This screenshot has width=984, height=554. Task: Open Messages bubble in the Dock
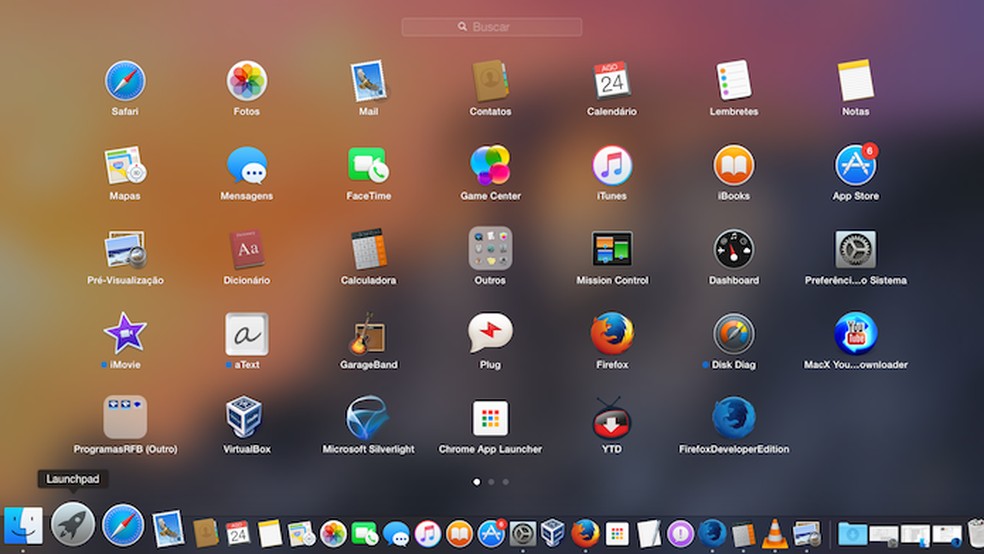pos(396,534)
